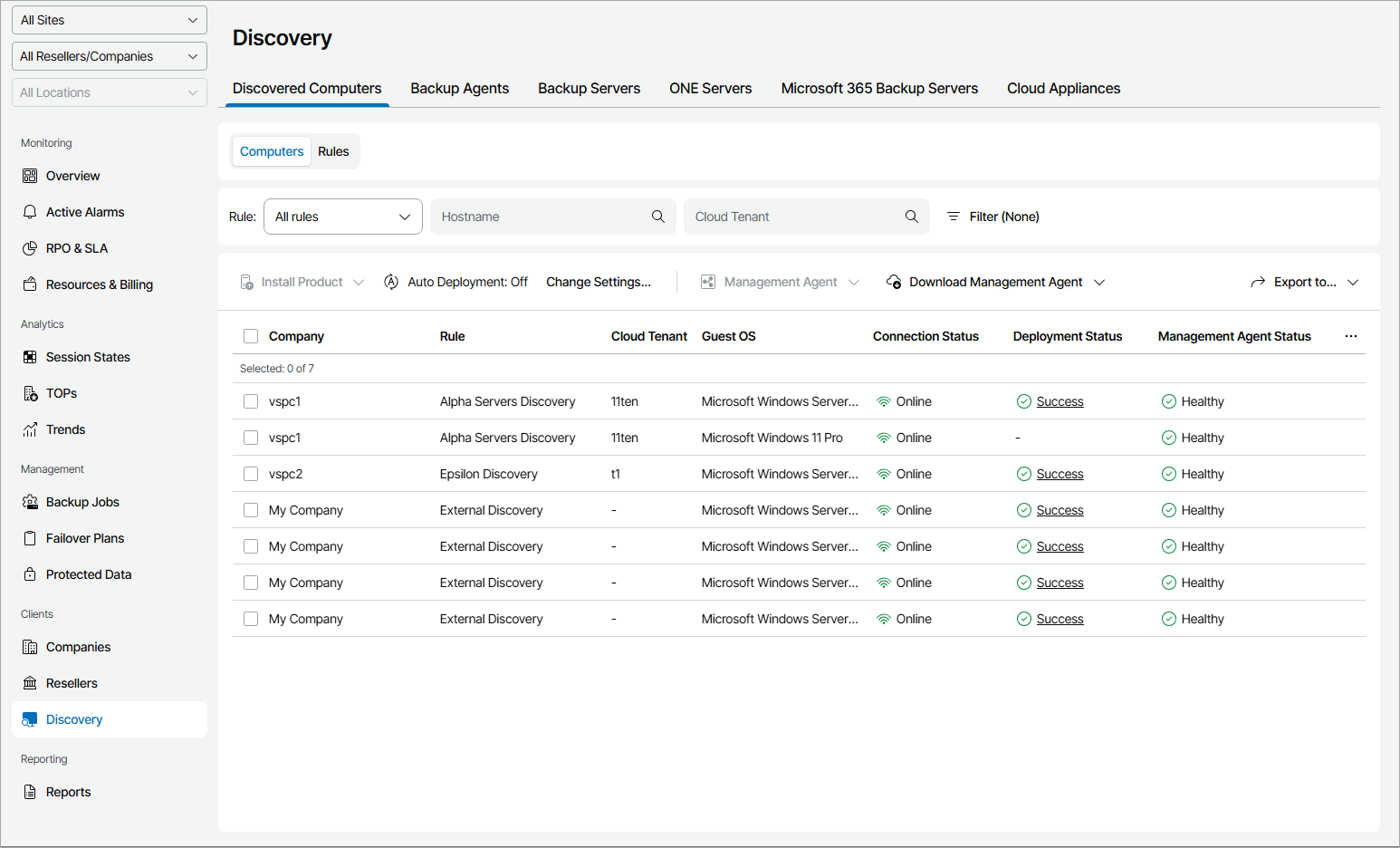
Task: Open the Success link for vspc2 row
Action: click(1060, 474)
